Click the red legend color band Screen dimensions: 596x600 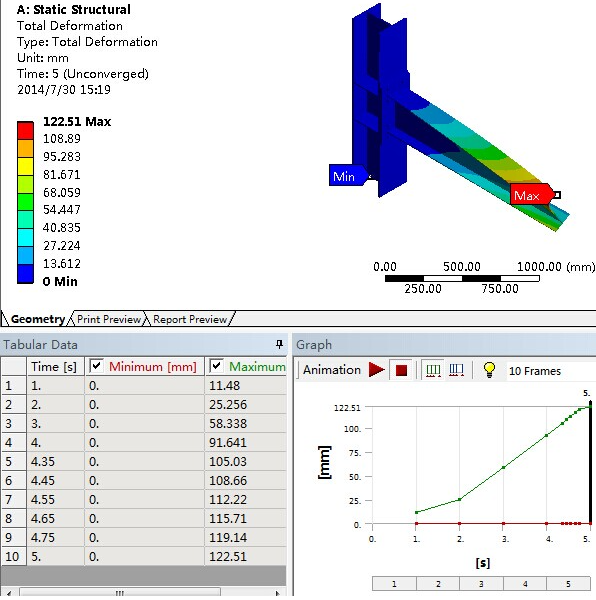[x=25, y=130]
